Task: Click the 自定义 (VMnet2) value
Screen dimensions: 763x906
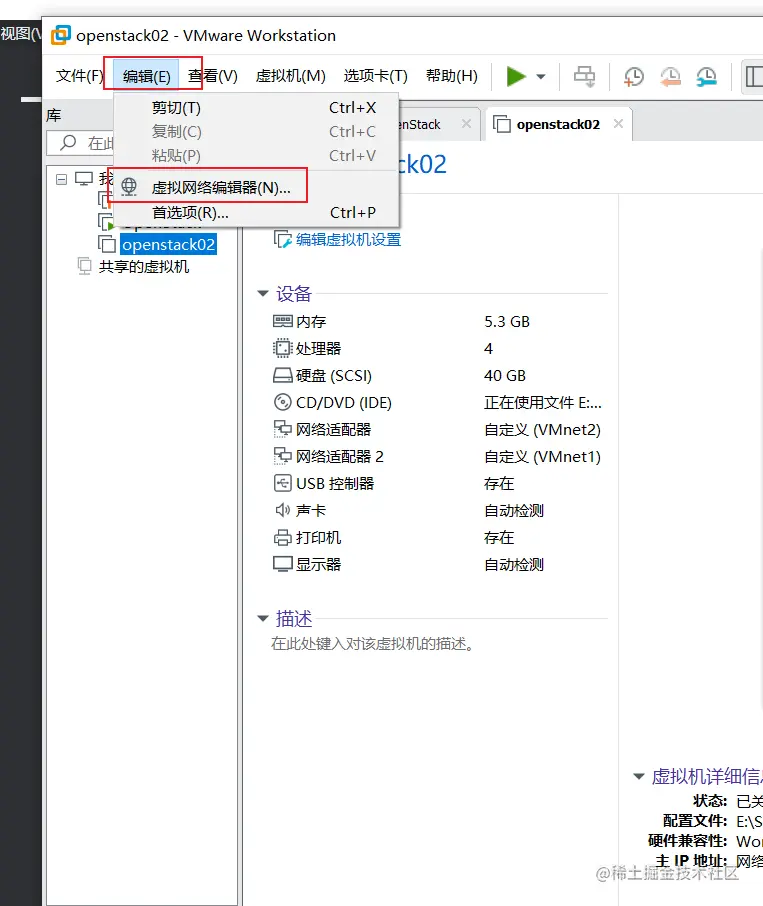Action: click(x=542, y=429)
